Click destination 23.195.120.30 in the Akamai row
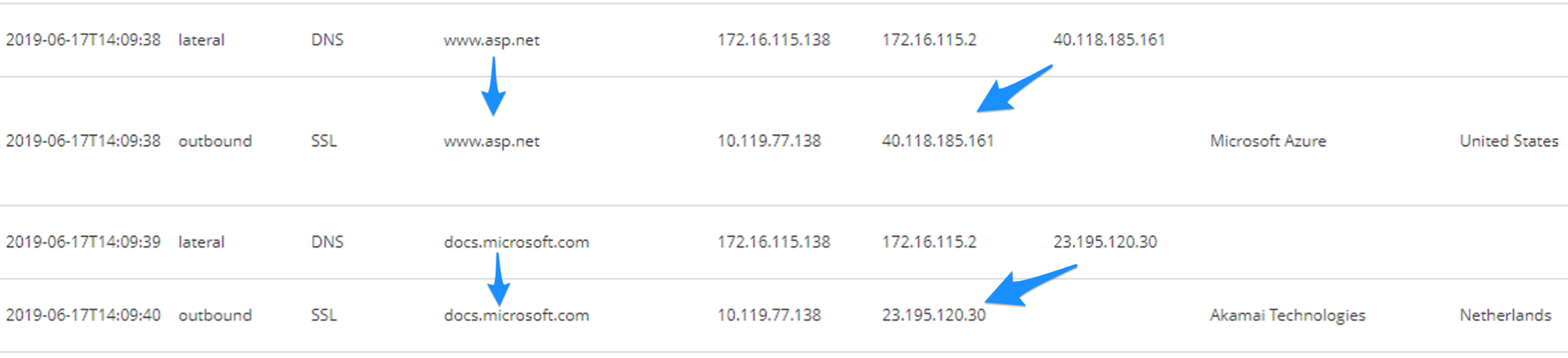Screen dimensions: 1568x358 [933, 315]
